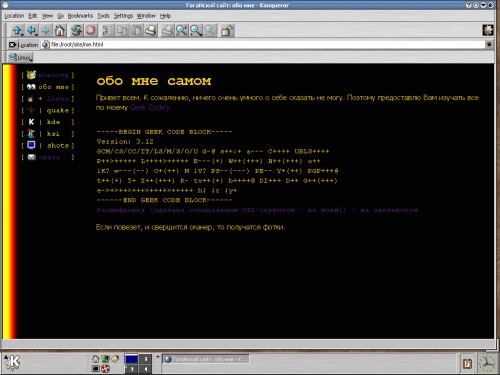Click the padlock security icon
Screen dimensions: 500x375
227,31
